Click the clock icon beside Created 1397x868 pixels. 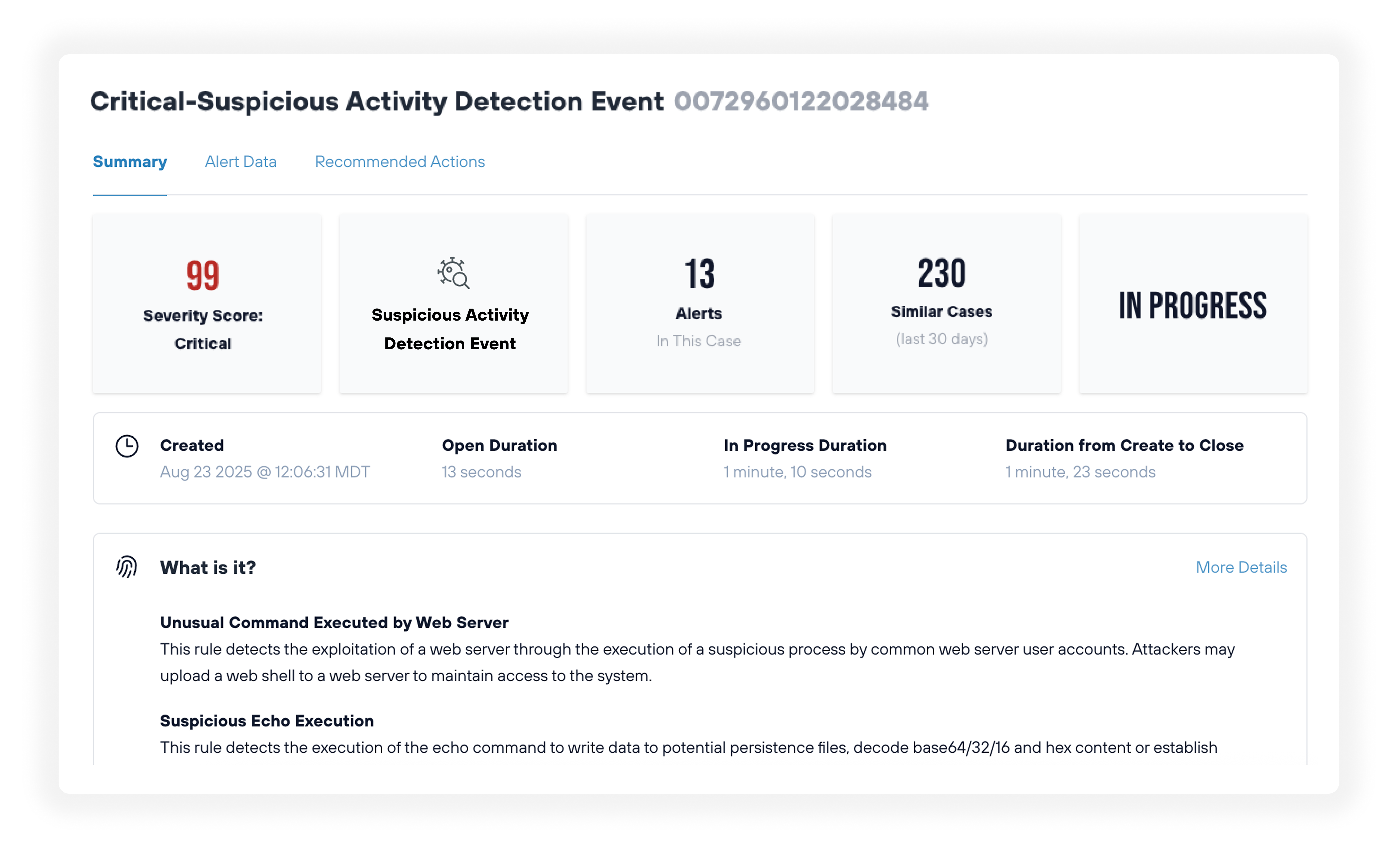pyautogui.click(x=127, y=446)
